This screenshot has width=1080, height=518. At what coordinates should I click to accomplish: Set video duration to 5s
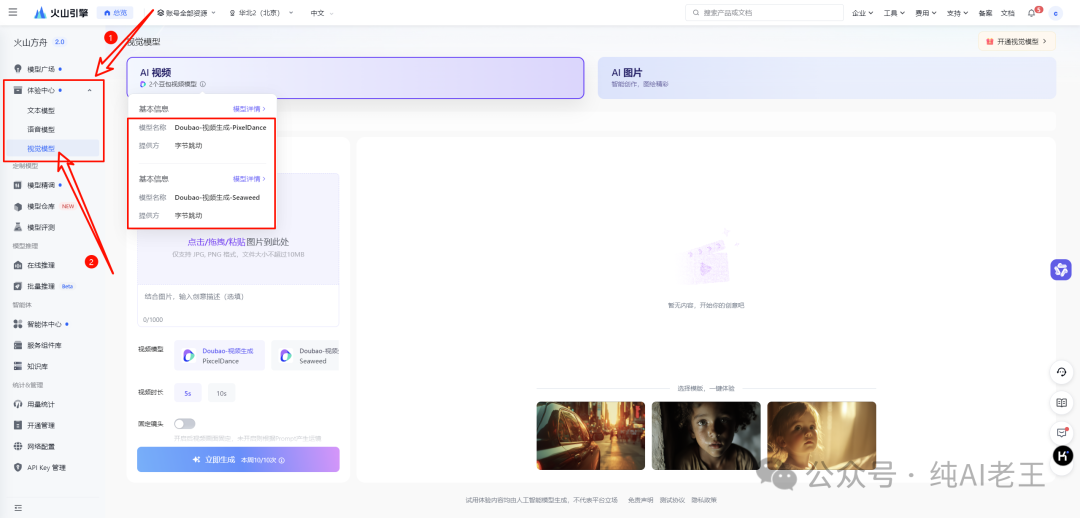(187, 393)
